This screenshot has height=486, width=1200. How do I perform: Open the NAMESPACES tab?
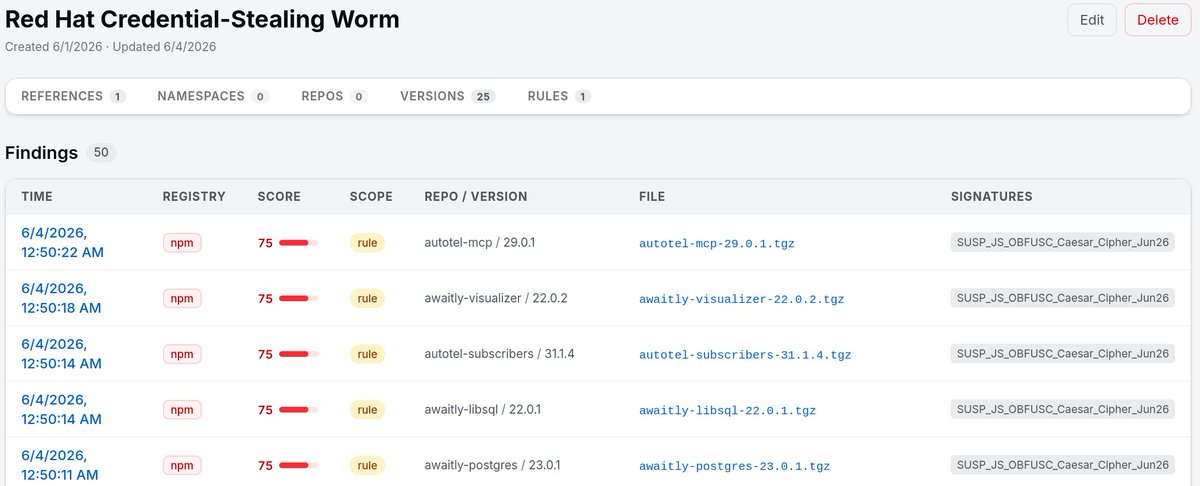pos(213,96)
